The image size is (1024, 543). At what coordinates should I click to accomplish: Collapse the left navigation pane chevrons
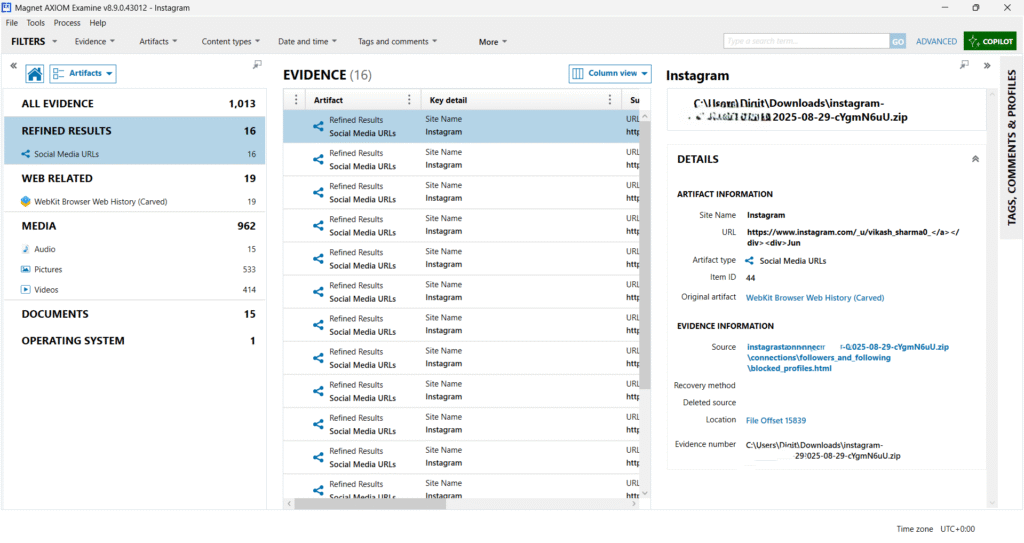click(14, 65)
